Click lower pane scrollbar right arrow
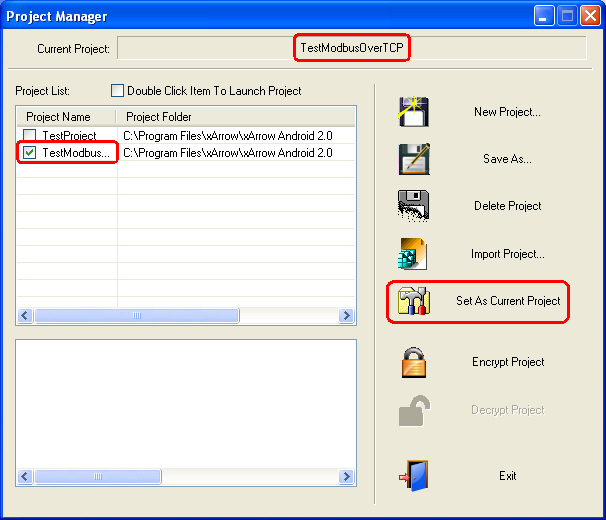Image resolution: width=606 pixels, height=520 pixels. point(346,476)
